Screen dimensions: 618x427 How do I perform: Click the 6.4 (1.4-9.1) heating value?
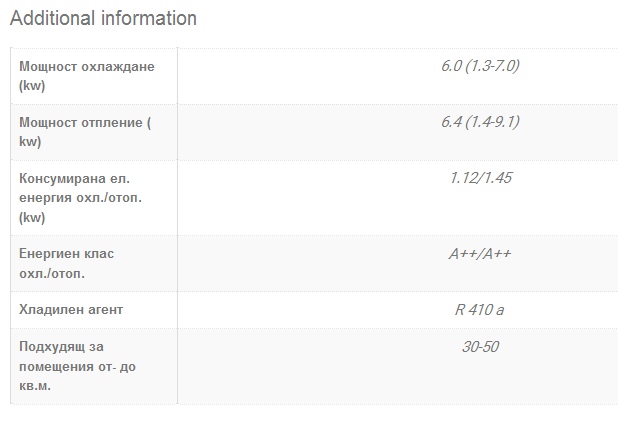click(x=480, y=122)
